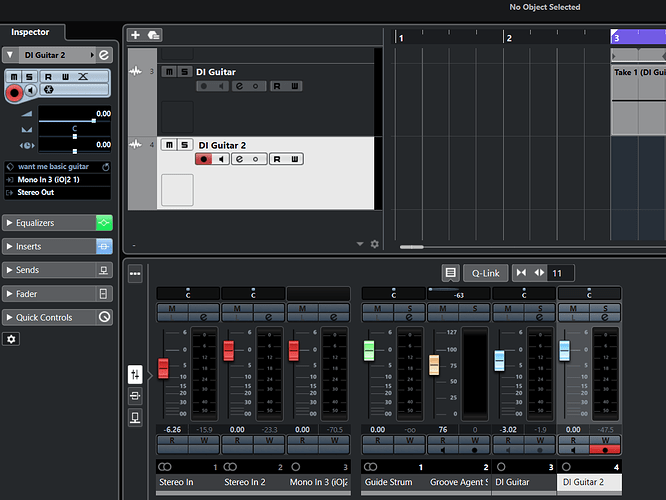
Task: Toggle Read automation on DI Guitar 2 track
Action: click(277, 159)
